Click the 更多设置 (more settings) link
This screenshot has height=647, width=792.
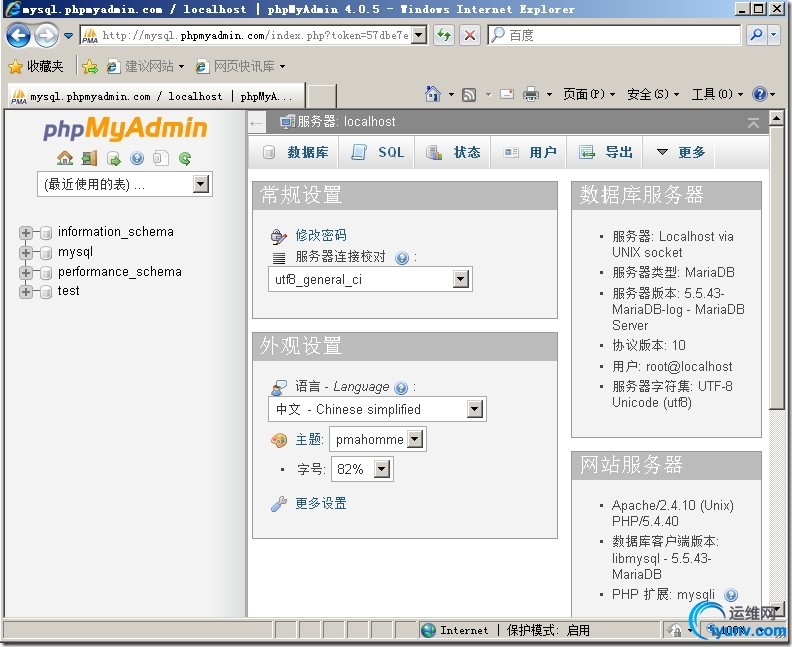[321, 504]
